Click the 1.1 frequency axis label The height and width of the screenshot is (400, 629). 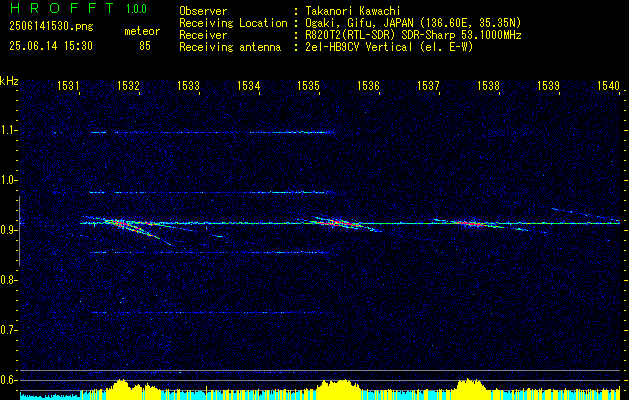7,130
